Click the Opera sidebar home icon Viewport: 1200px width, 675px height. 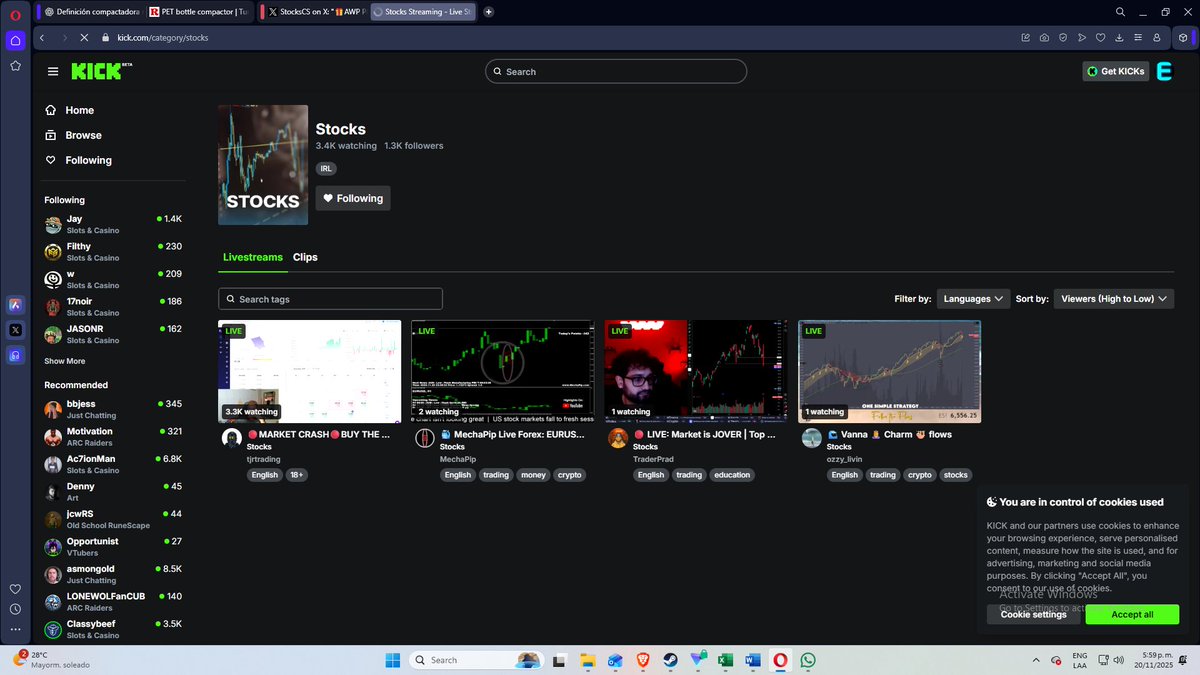[x=15, y=41]
